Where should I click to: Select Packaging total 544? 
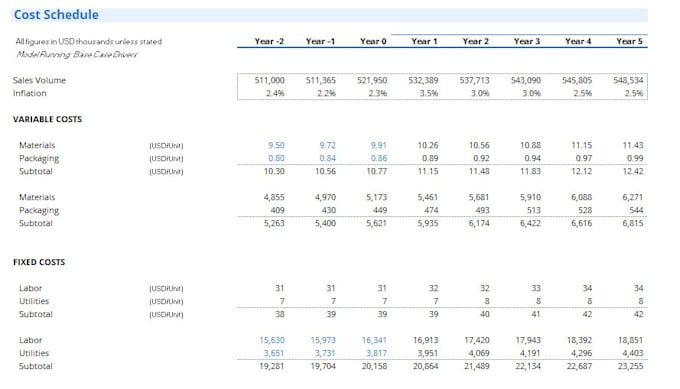coord(636,210)
